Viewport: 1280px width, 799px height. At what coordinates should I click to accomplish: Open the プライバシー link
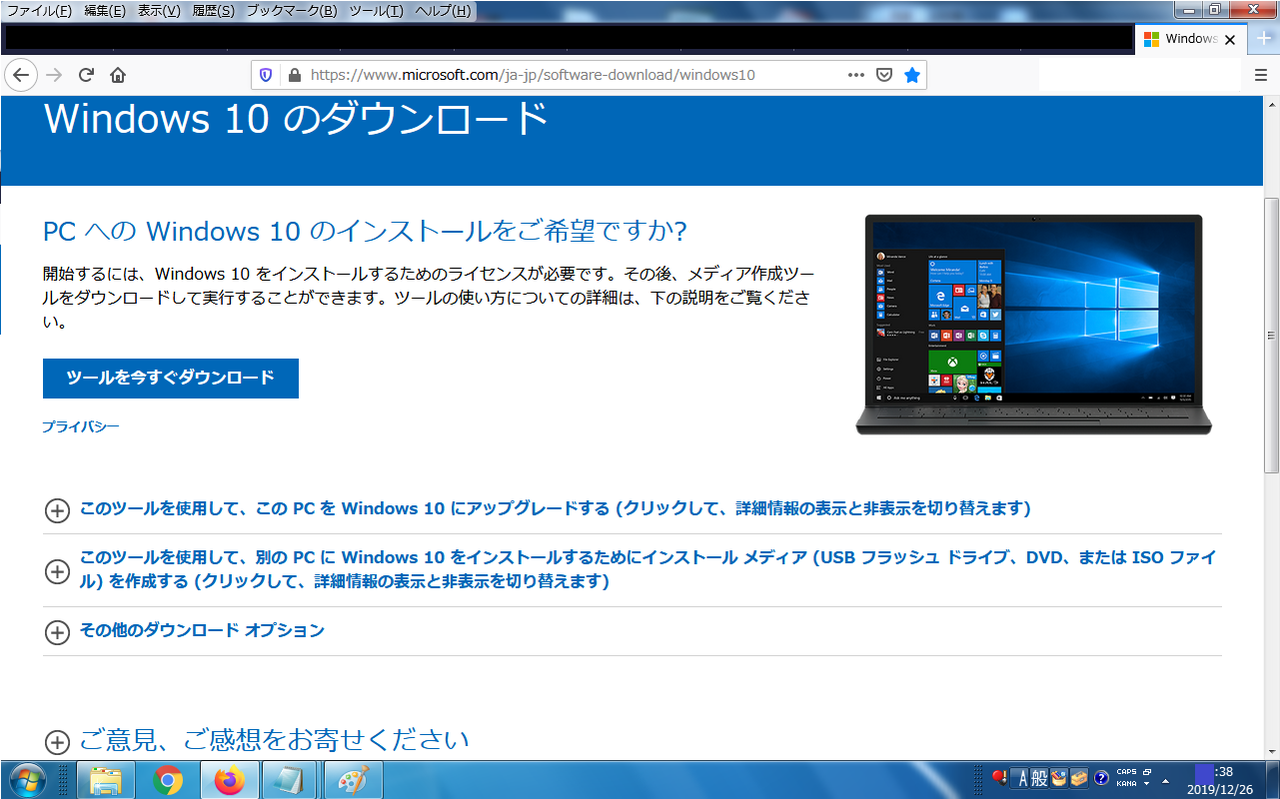(x=81, y=427)
